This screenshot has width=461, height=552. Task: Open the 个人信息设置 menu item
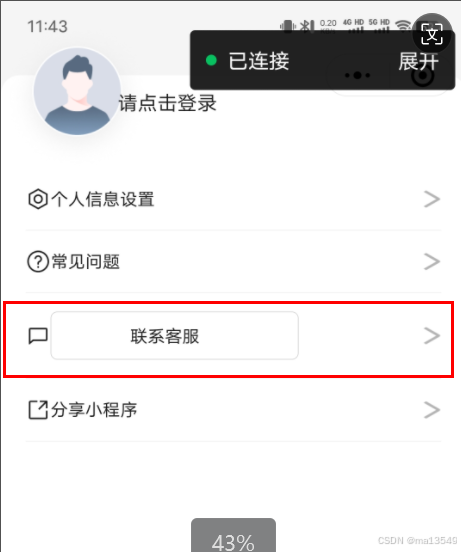point(233,200)
